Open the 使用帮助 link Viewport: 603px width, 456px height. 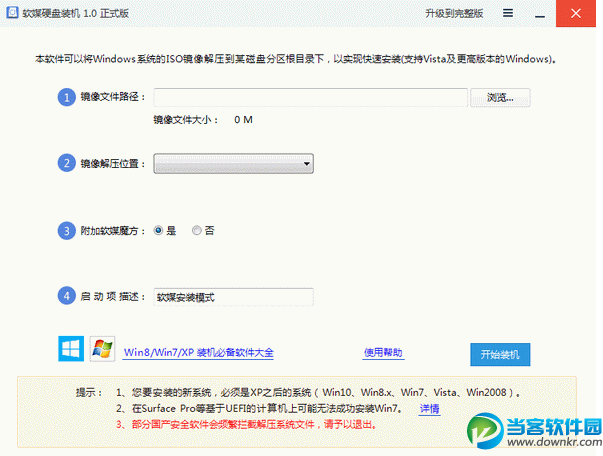(x=383, y=353)
